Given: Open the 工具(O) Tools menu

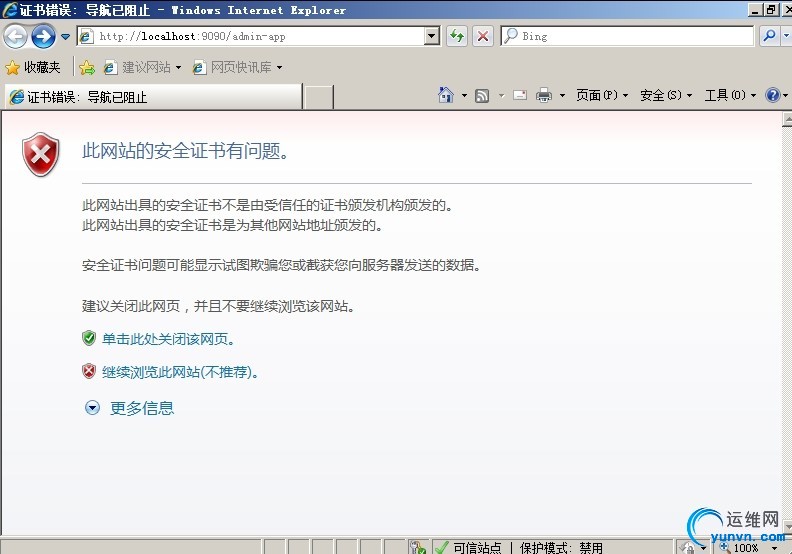Looking at the screenshot, I should (730, 95).
